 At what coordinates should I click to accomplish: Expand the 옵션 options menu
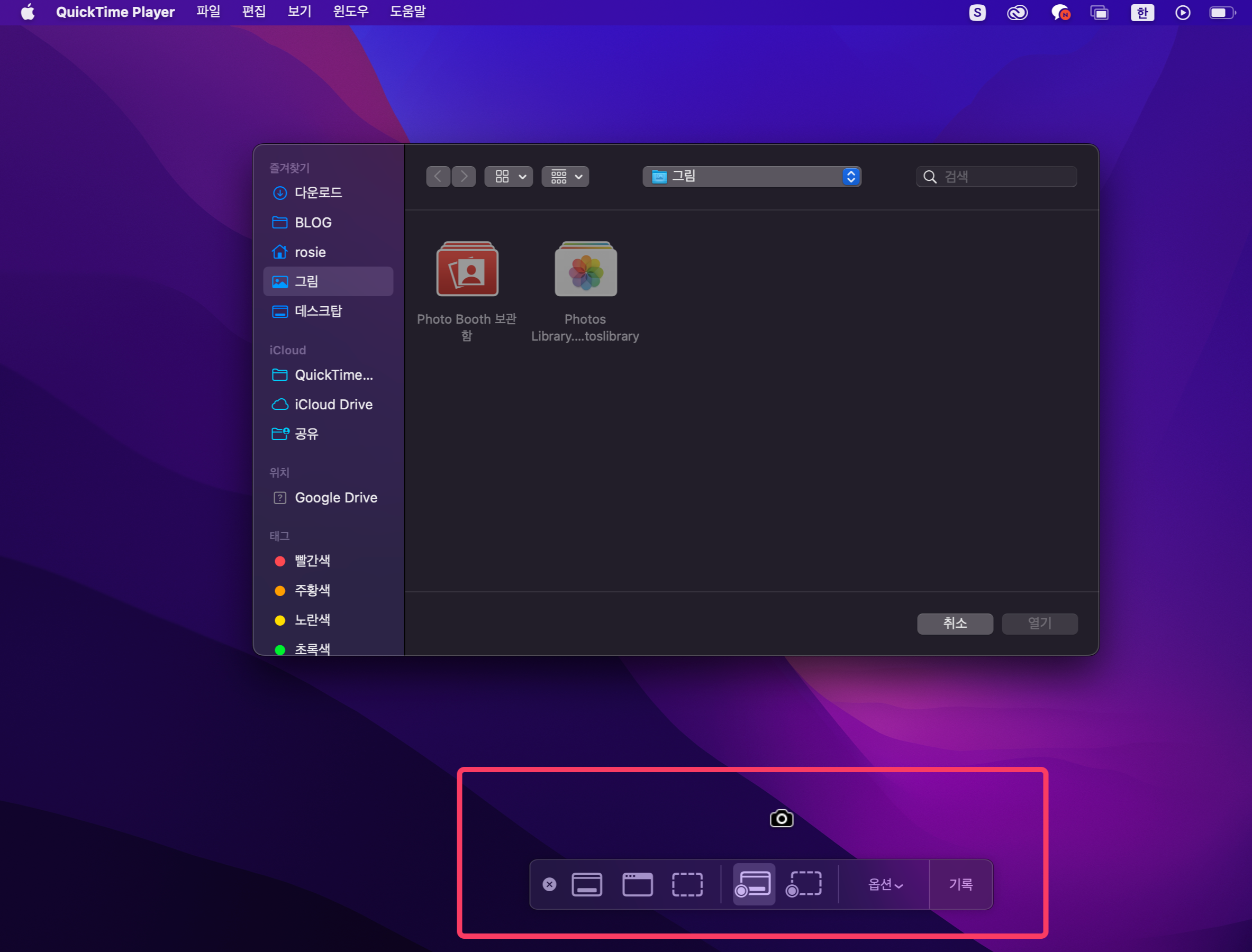pos(885,884)
